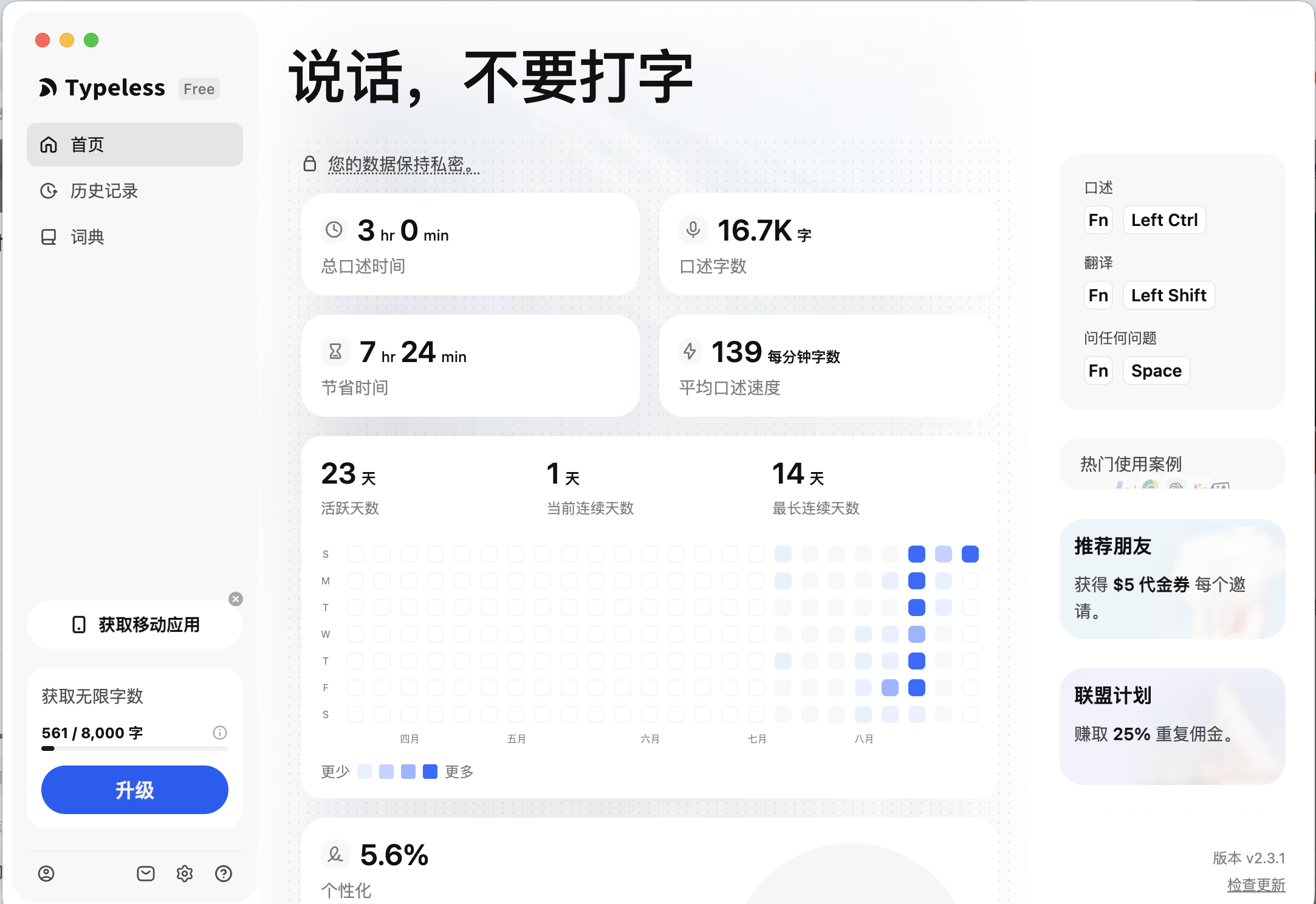Click the Left Shift shortcut key
The image size is (1316, 904).
click(1168, 295)
